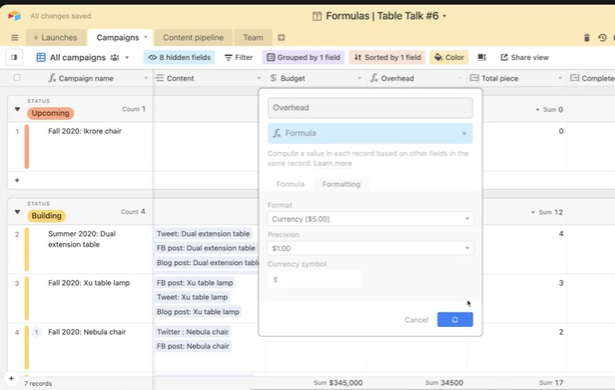Open FB post: Nebula chair record

[x=193, y=346]
